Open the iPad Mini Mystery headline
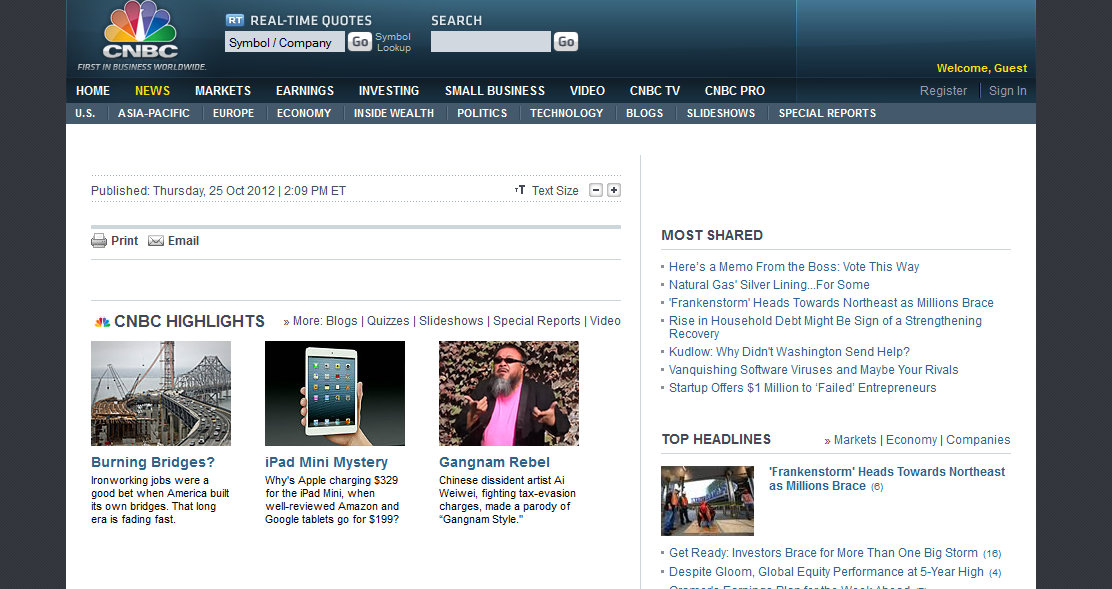The height and width of the screenshot is (589, 1112). [x=326, y=462]
